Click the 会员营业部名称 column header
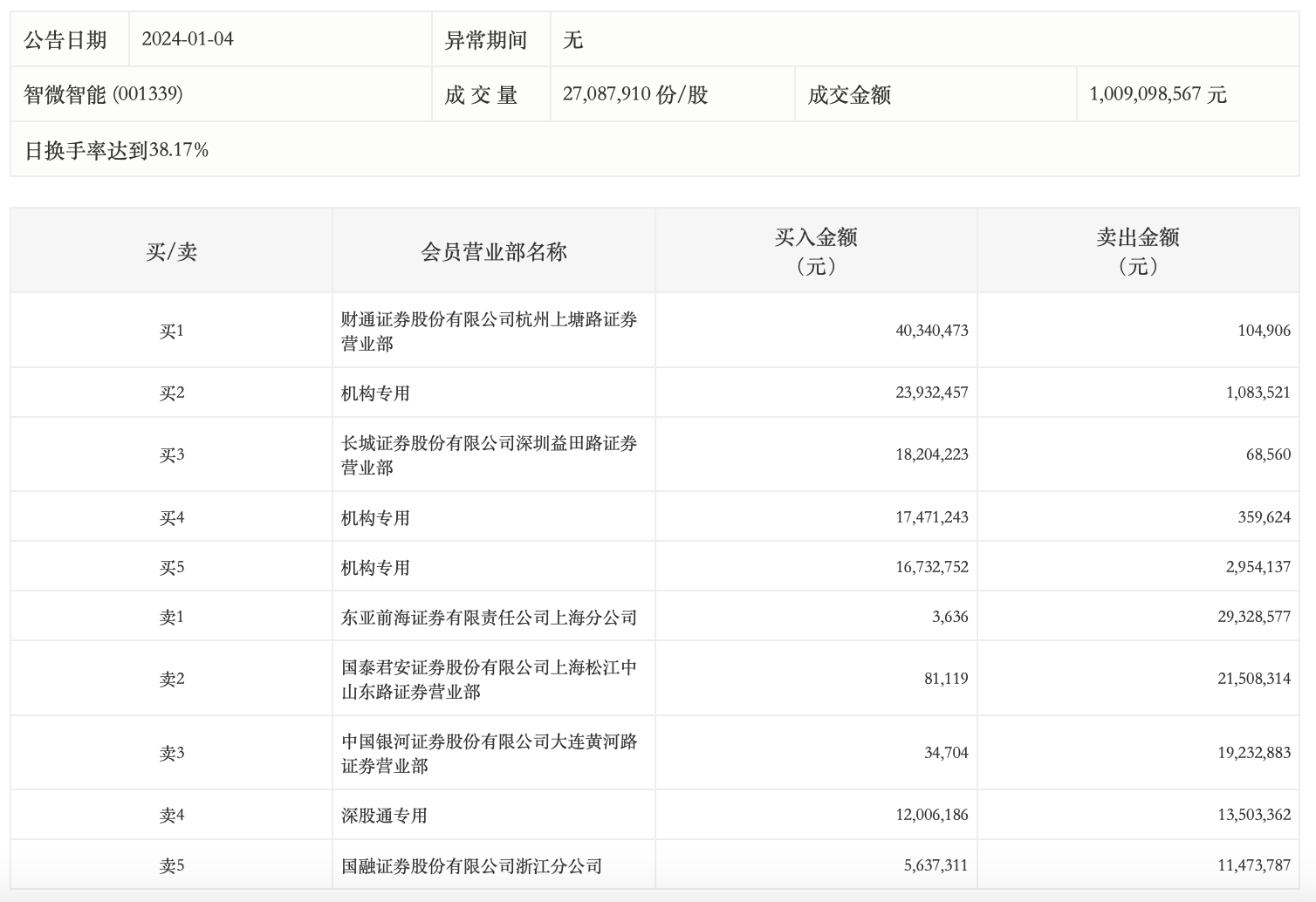 (493, 252)
